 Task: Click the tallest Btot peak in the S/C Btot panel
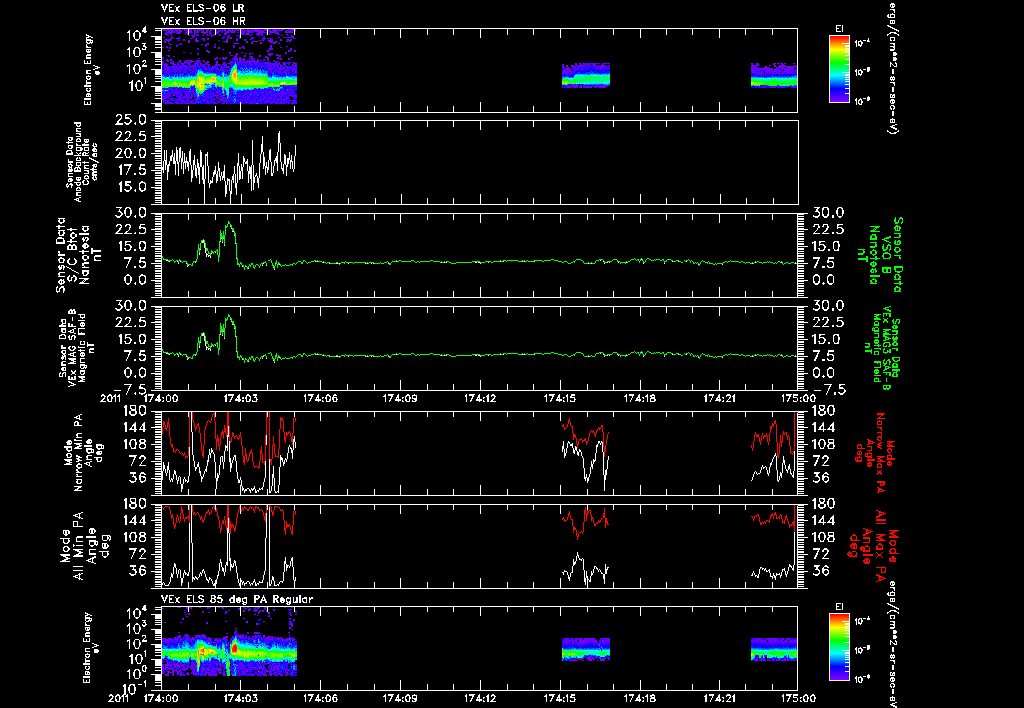(x=229, y=224)
